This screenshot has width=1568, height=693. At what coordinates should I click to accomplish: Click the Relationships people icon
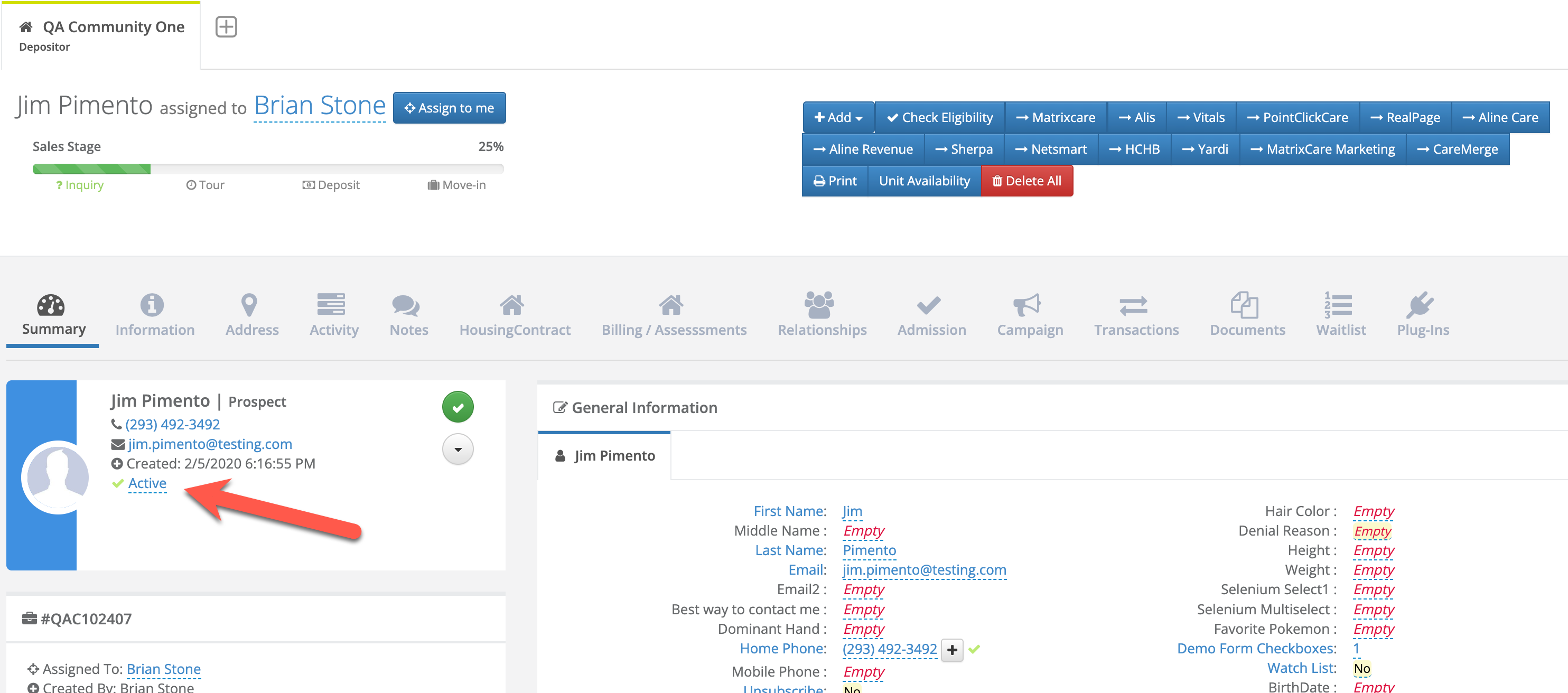[819, 305]
